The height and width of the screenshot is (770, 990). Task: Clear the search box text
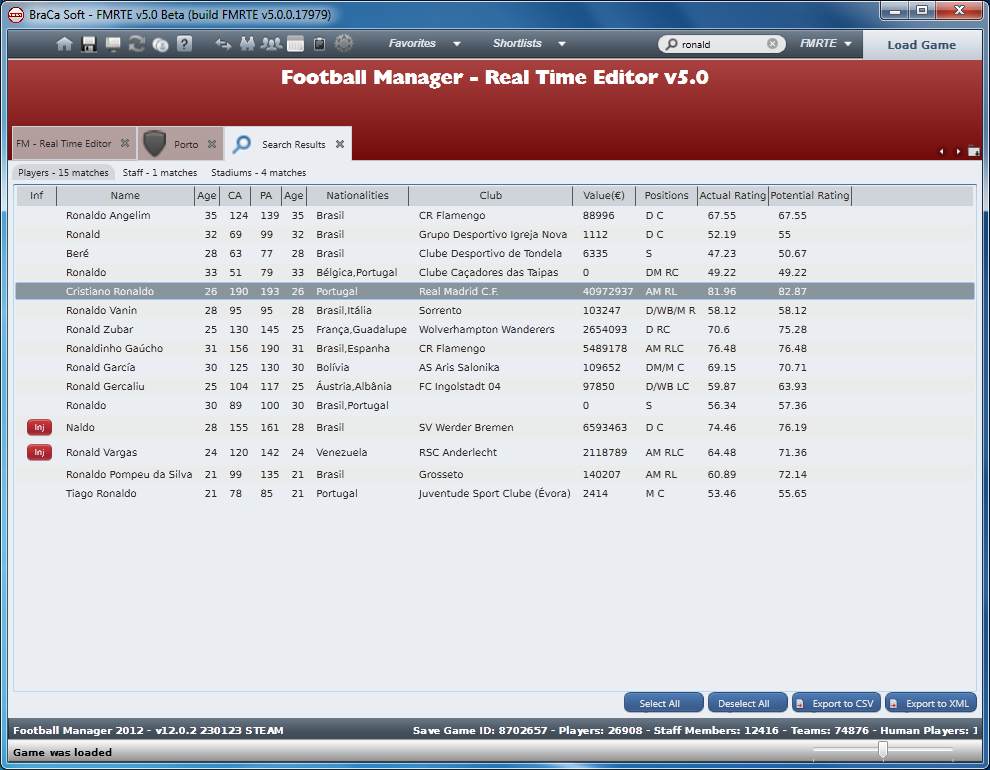772,44
